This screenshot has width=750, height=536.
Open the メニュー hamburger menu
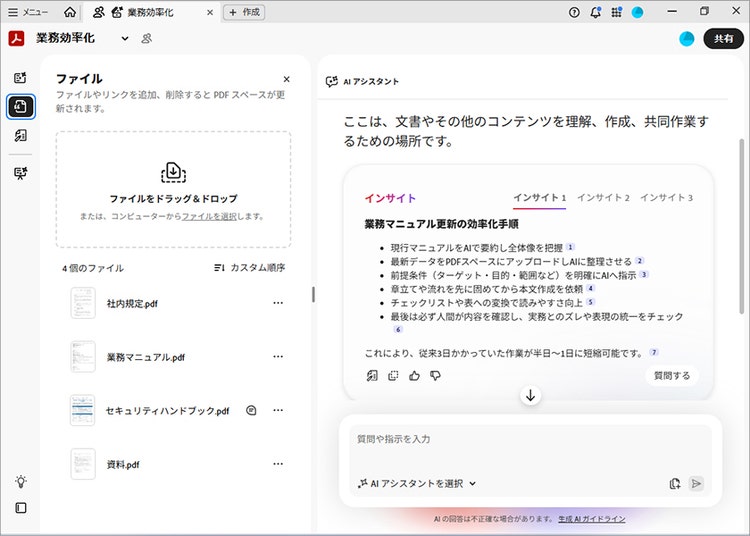(28, 12)
